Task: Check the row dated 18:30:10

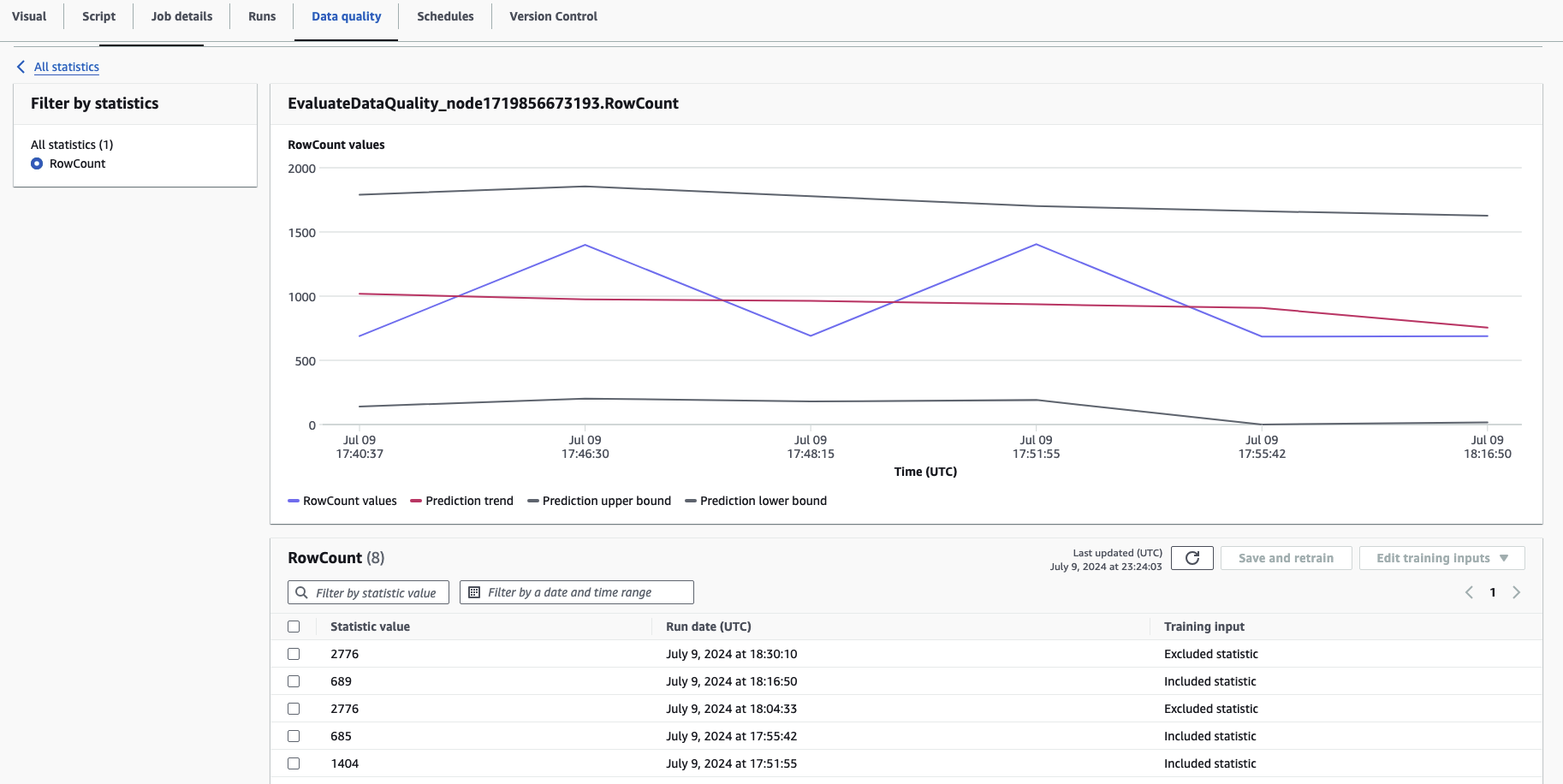Action: tap(294, 654)
